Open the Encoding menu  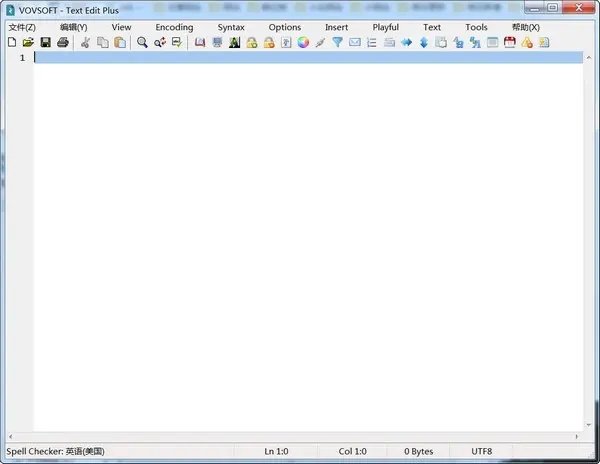point(174,27)
